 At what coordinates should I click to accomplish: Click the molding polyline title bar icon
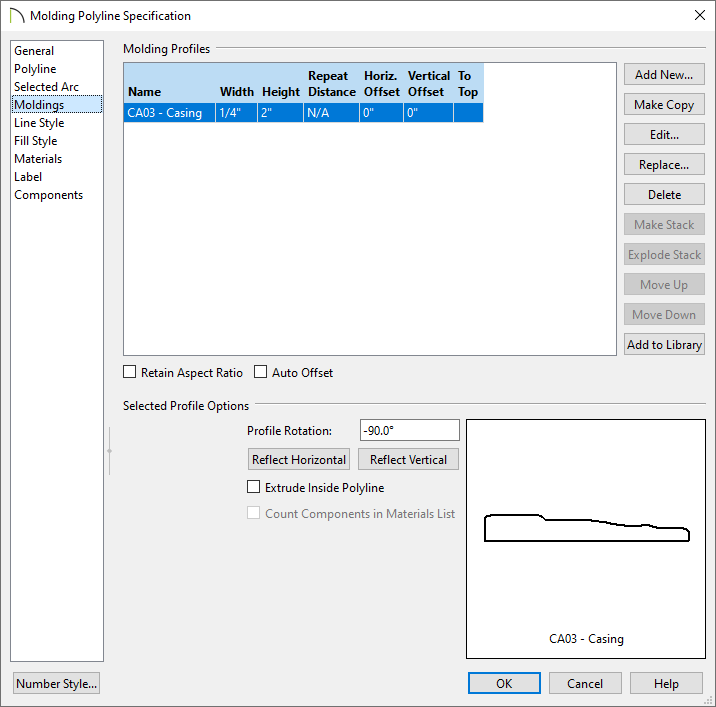point(17,16)
